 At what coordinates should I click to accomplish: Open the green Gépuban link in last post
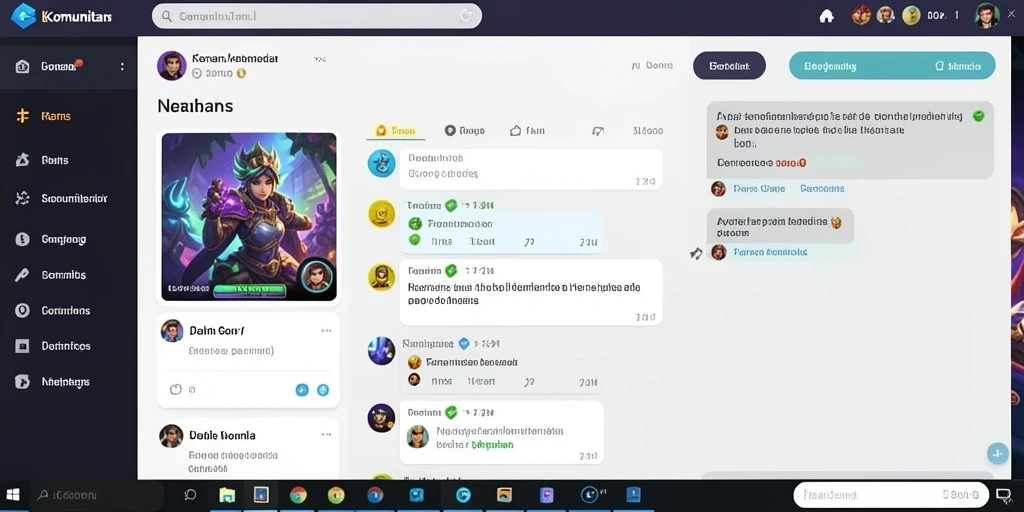492,445
